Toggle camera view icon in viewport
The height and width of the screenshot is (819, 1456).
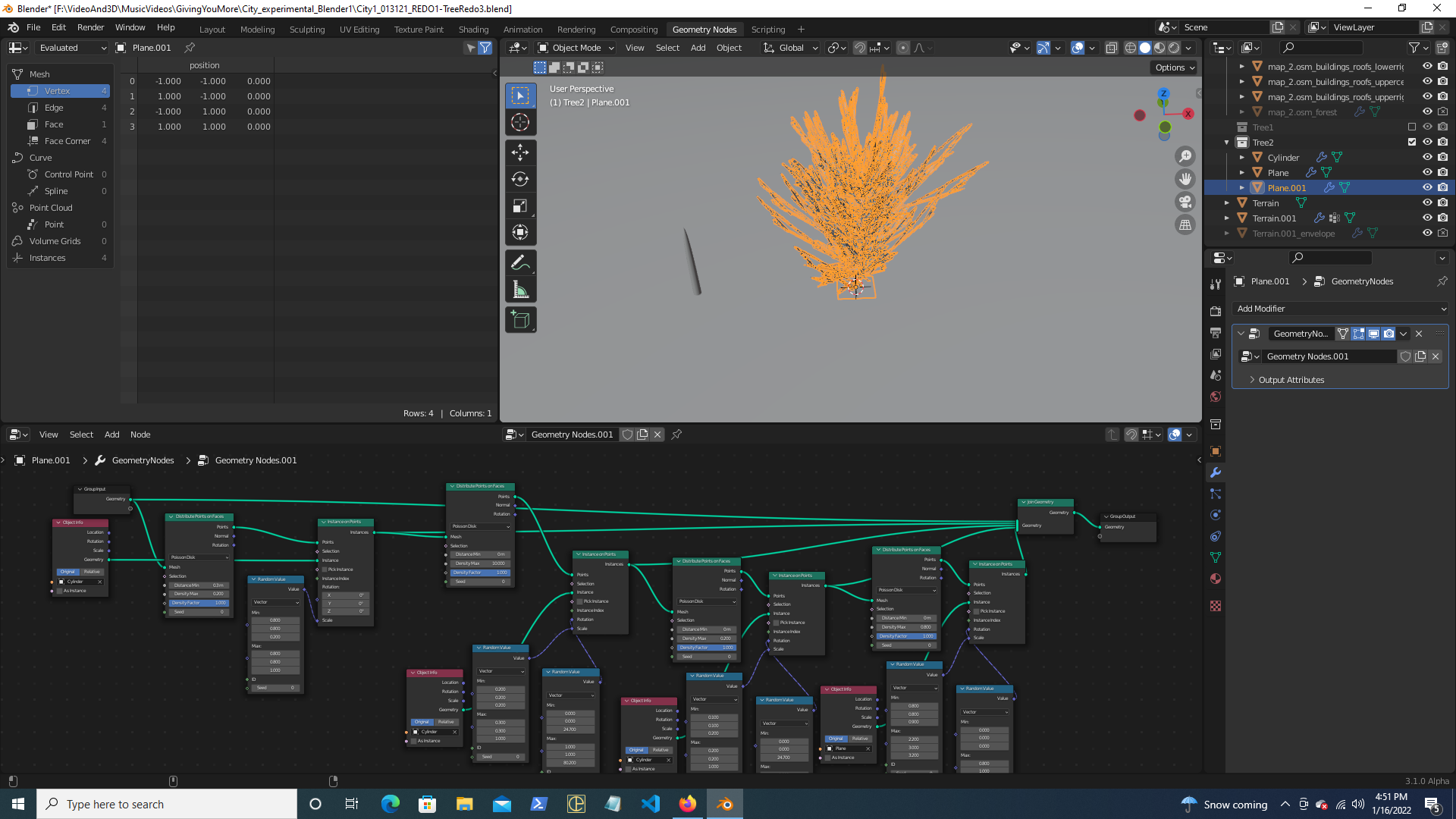(x=1185, y=202)
